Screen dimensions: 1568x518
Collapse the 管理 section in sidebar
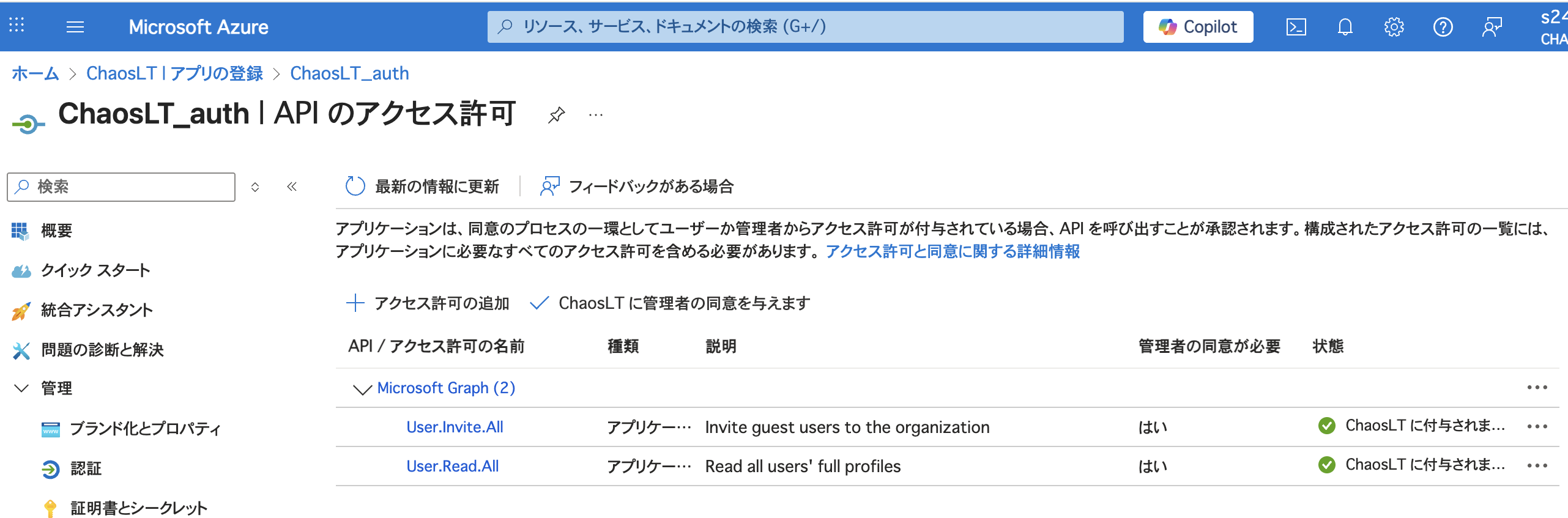21,388
